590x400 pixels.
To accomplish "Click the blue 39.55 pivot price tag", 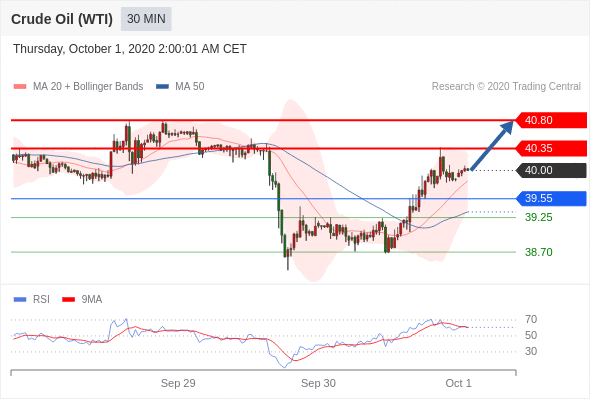I will [x=551, y=198].
